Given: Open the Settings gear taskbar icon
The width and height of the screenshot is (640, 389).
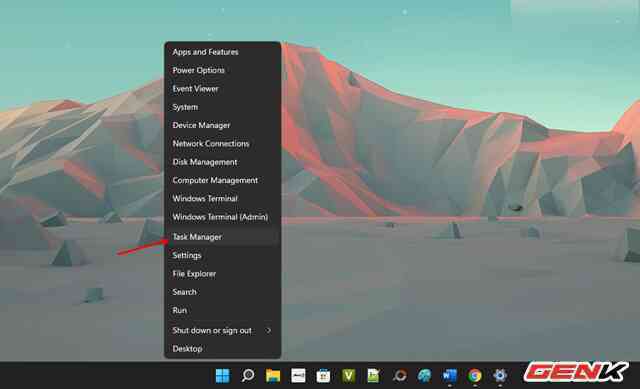Looking at the screenshot, I should coord(500,376).
